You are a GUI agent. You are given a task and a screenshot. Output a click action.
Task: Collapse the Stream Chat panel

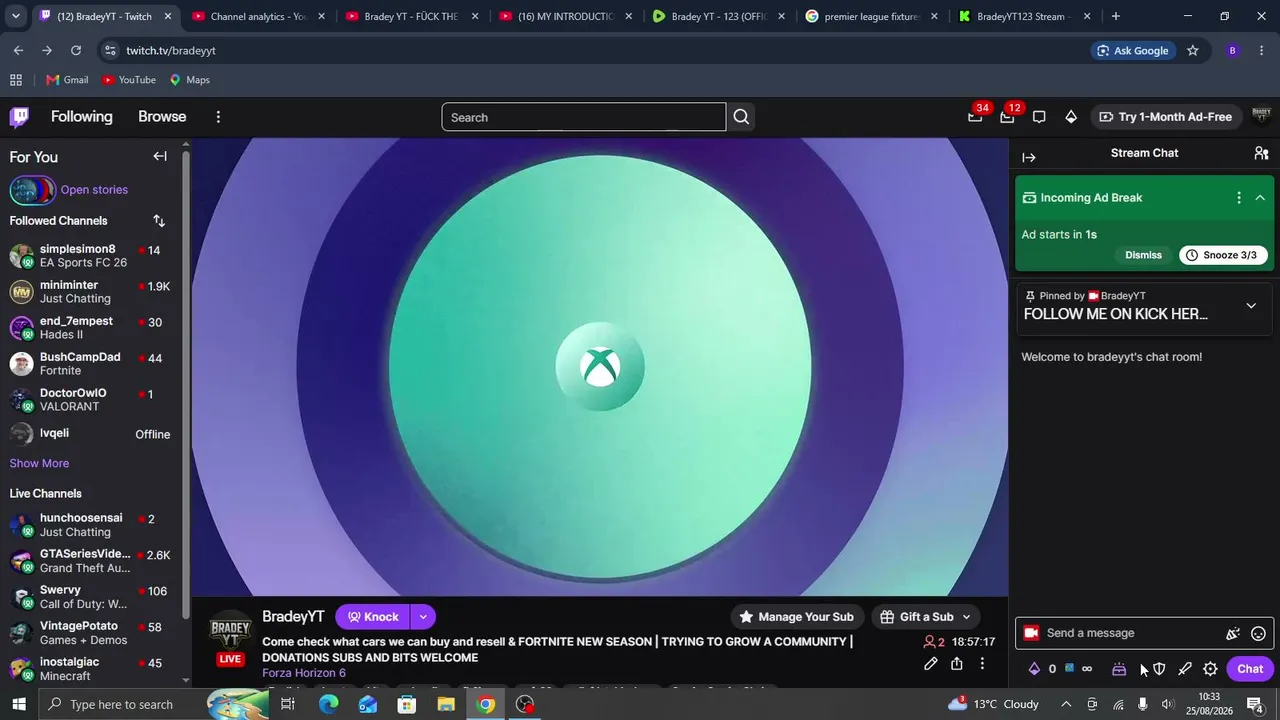click(1029, 157)
